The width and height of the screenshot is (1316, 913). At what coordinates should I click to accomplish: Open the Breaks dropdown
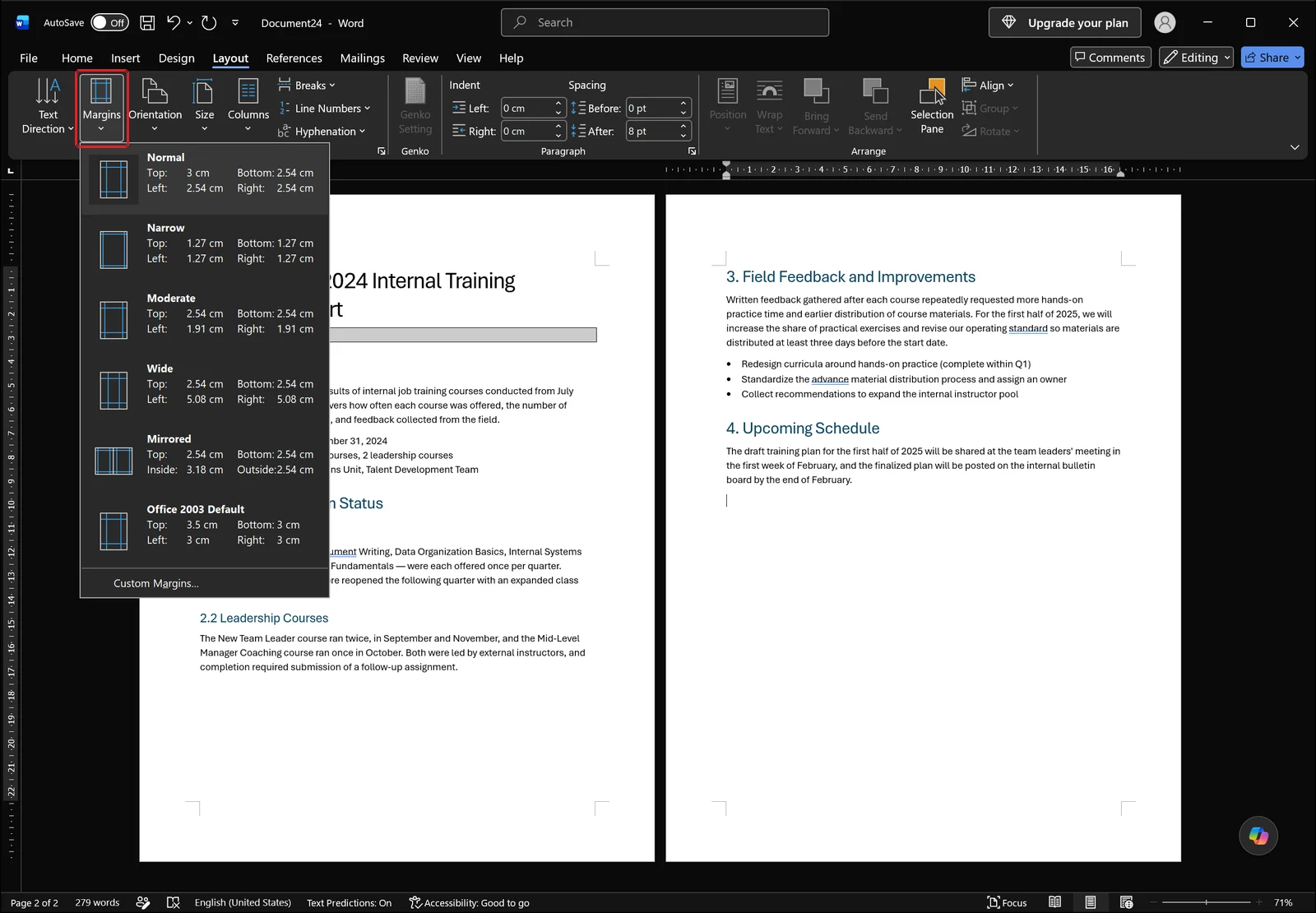[x=306, y=86]
